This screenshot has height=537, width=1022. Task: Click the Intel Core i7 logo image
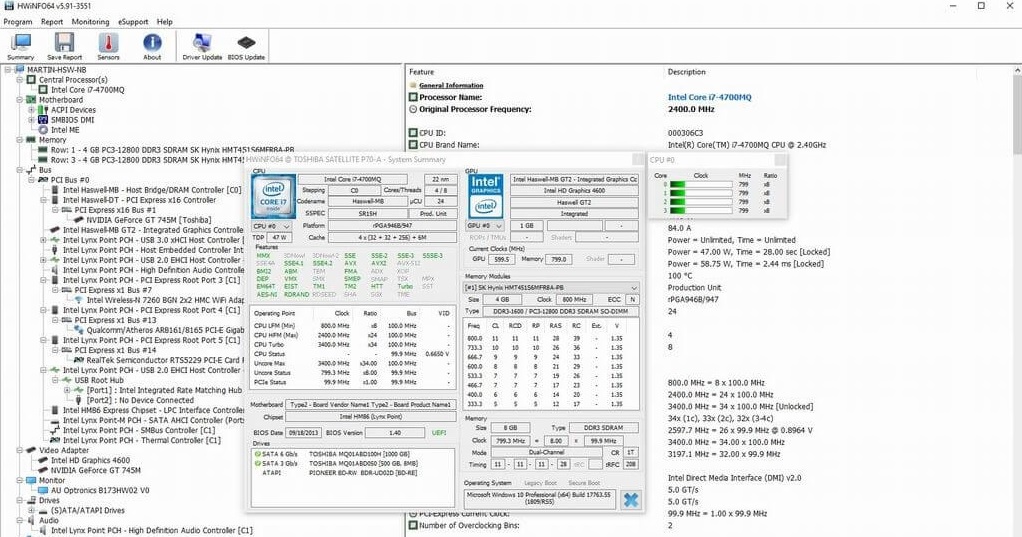[274, 197]
